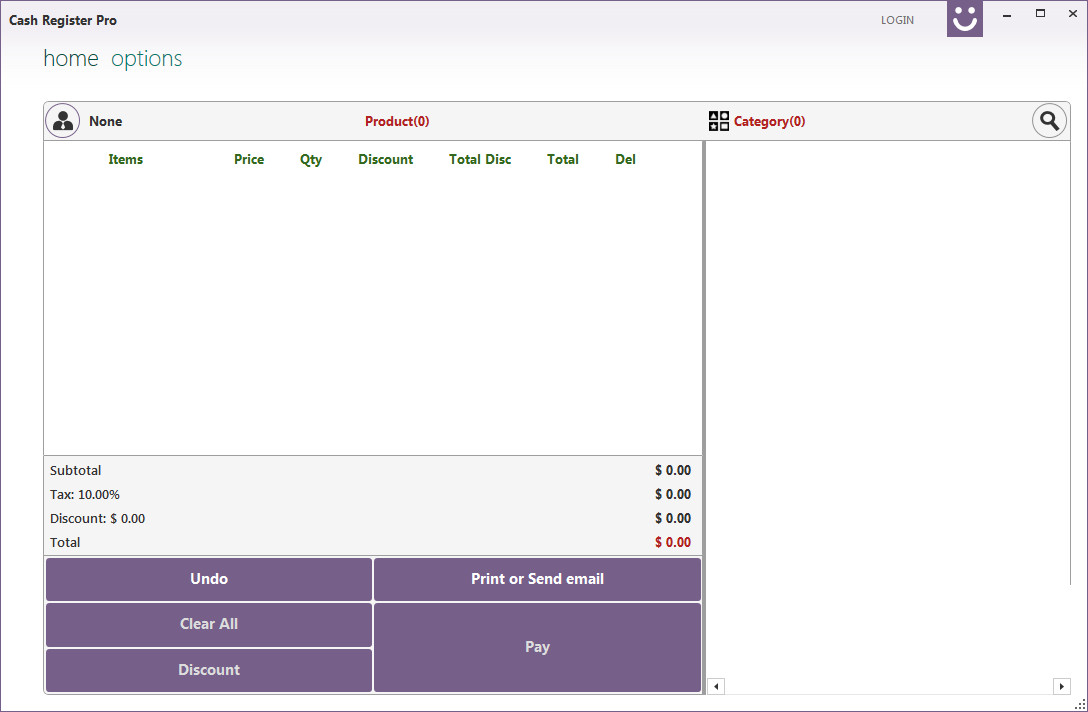This screenshot has height=712, width=1088.
Task: Open the home tab
Action: 70,58
